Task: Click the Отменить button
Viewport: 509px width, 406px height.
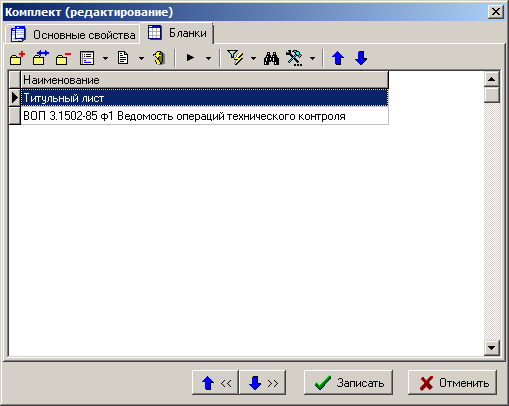Action: [453, 383]
